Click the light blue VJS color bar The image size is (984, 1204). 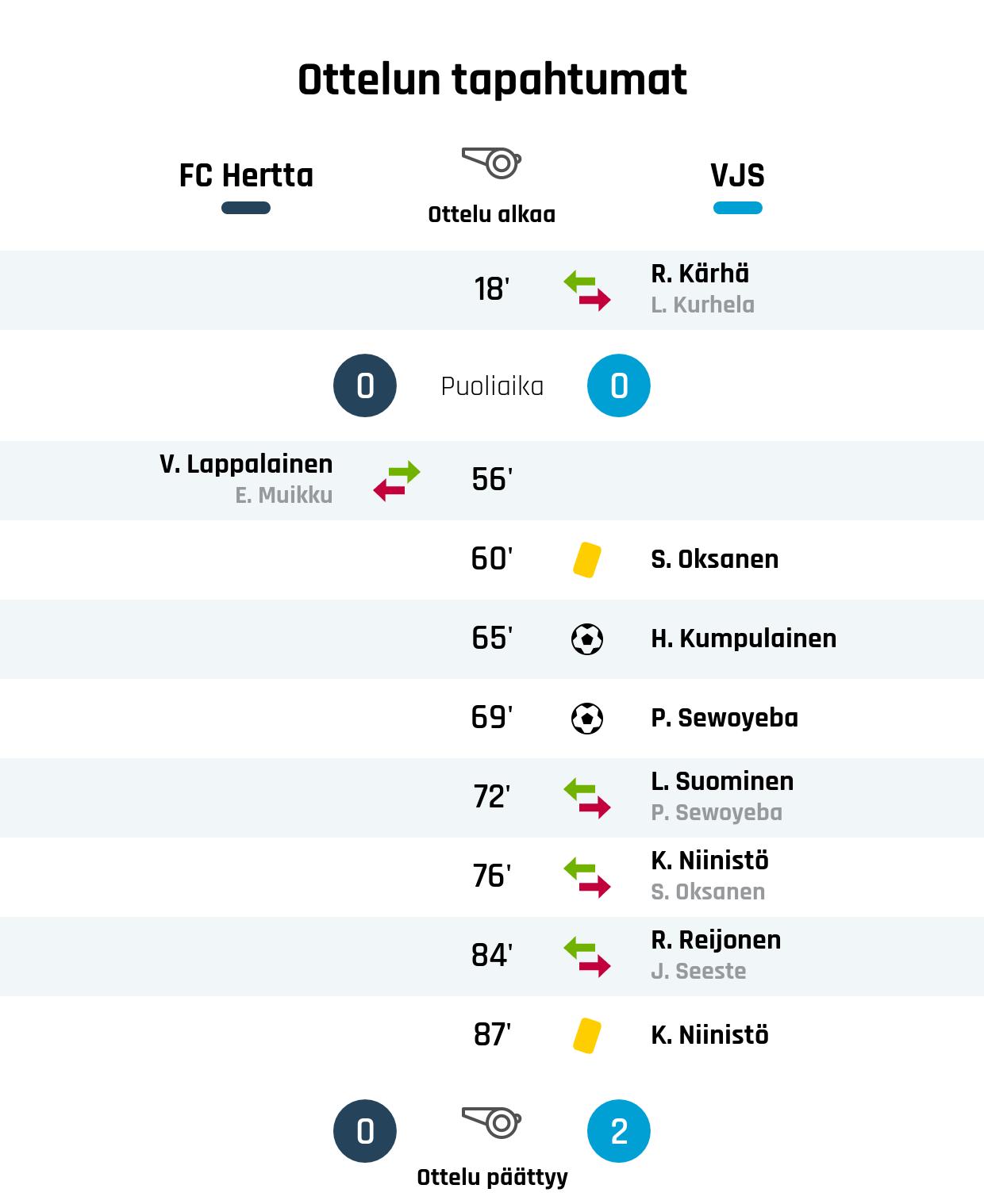click(737, 208)
